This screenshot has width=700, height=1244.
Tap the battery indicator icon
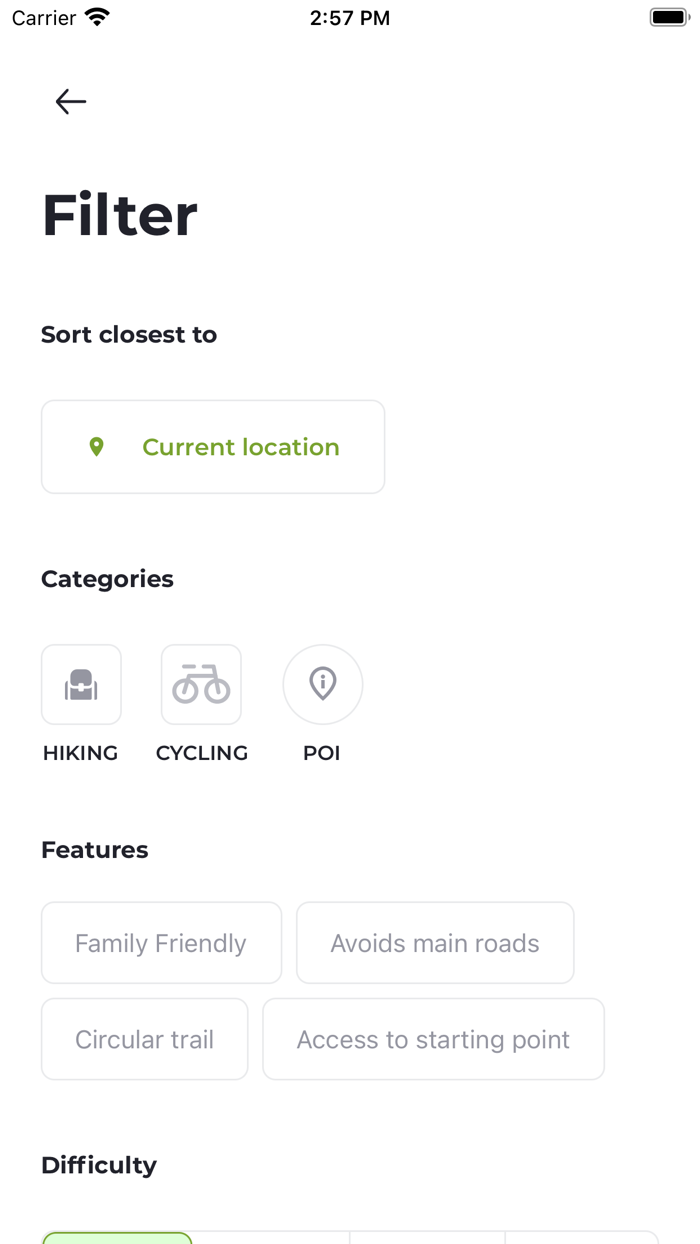pos(669,18)
